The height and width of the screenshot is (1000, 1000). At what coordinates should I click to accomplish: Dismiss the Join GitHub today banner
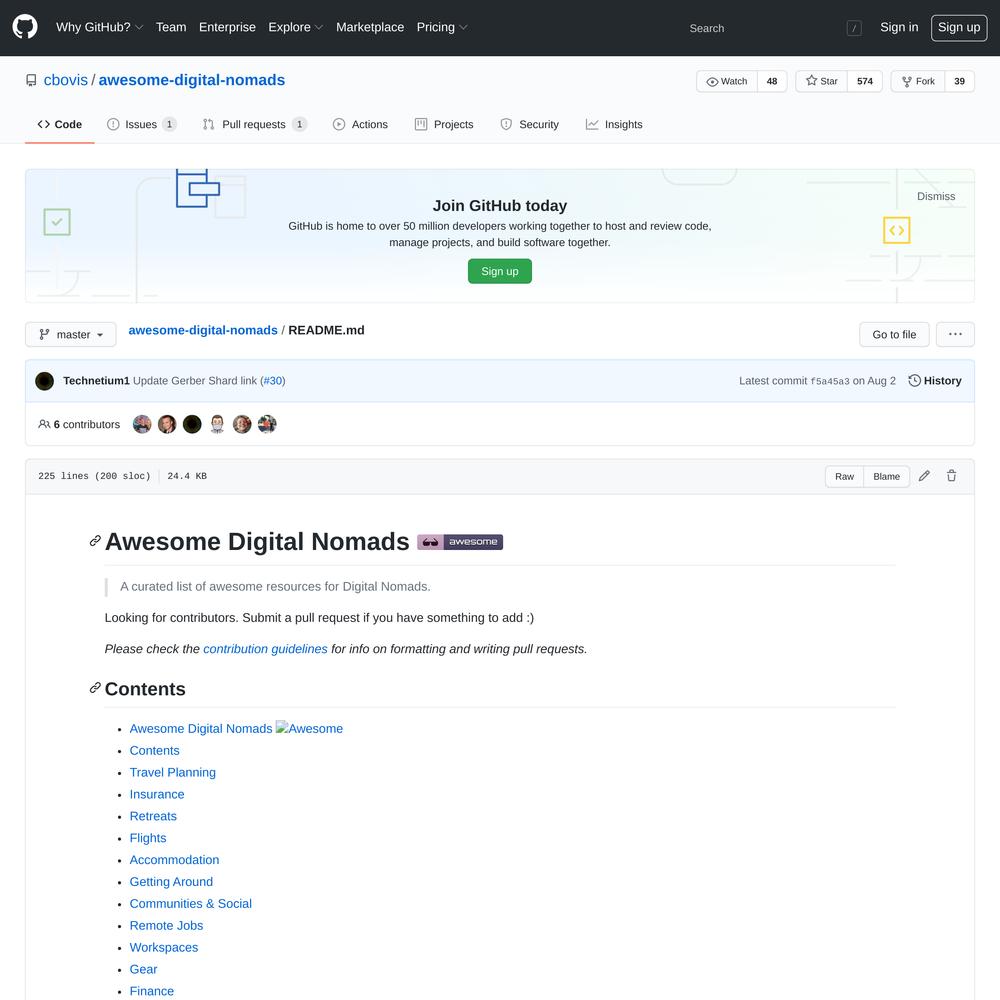[x=936, y=196]
